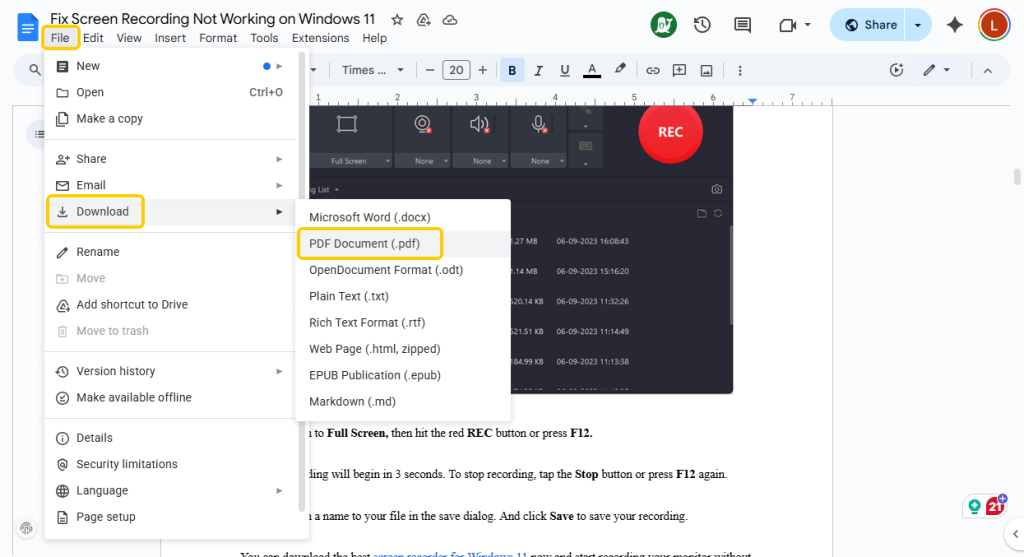Viewport: 1024px width, 557px height.
Task: Open the Extensions menu
Action: (x=320, y=38)
